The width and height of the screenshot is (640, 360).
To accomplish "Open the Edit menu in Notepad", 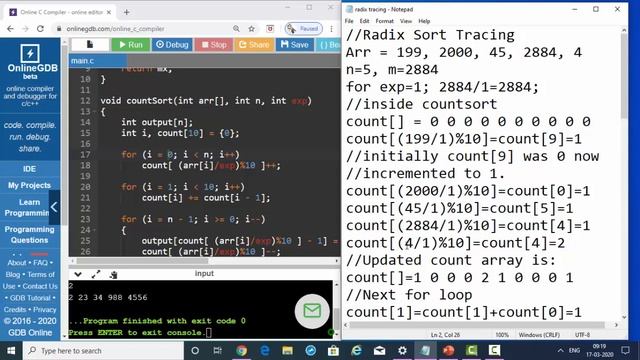I will (x=364, y=21).
